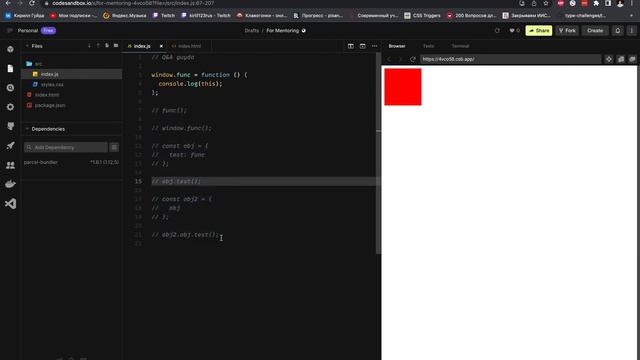Click the rightmost preview address bar icon

pos(632,59)
